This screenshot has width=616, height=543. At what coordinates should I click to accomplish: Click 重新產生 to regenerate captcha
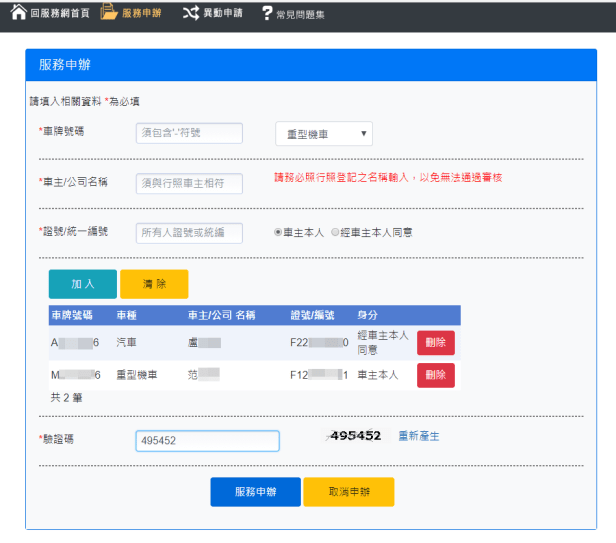pos(419,436)
